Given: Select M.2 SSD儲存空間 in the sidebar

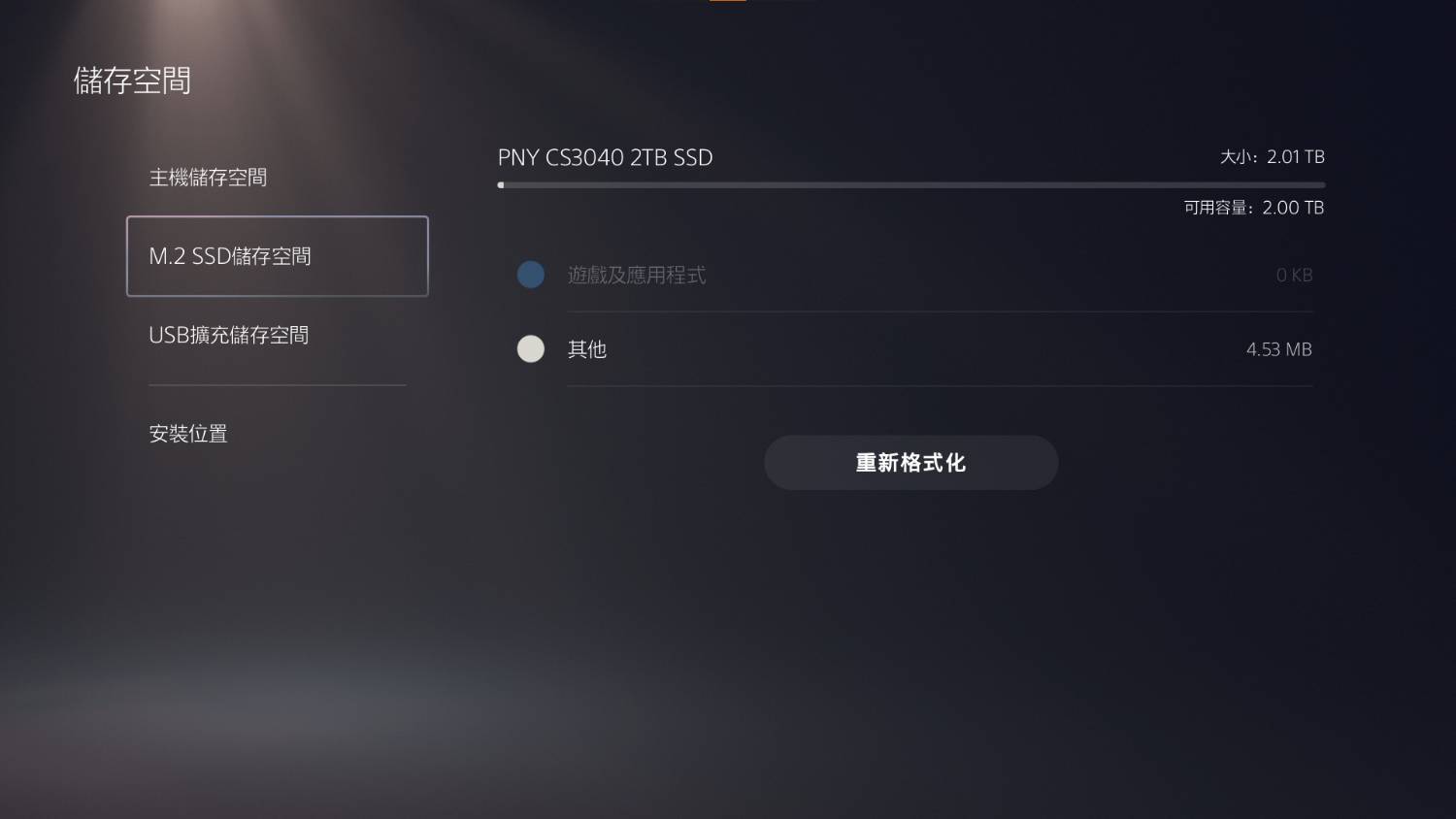Looking at the screenshot, I should [x=277, y=256].
